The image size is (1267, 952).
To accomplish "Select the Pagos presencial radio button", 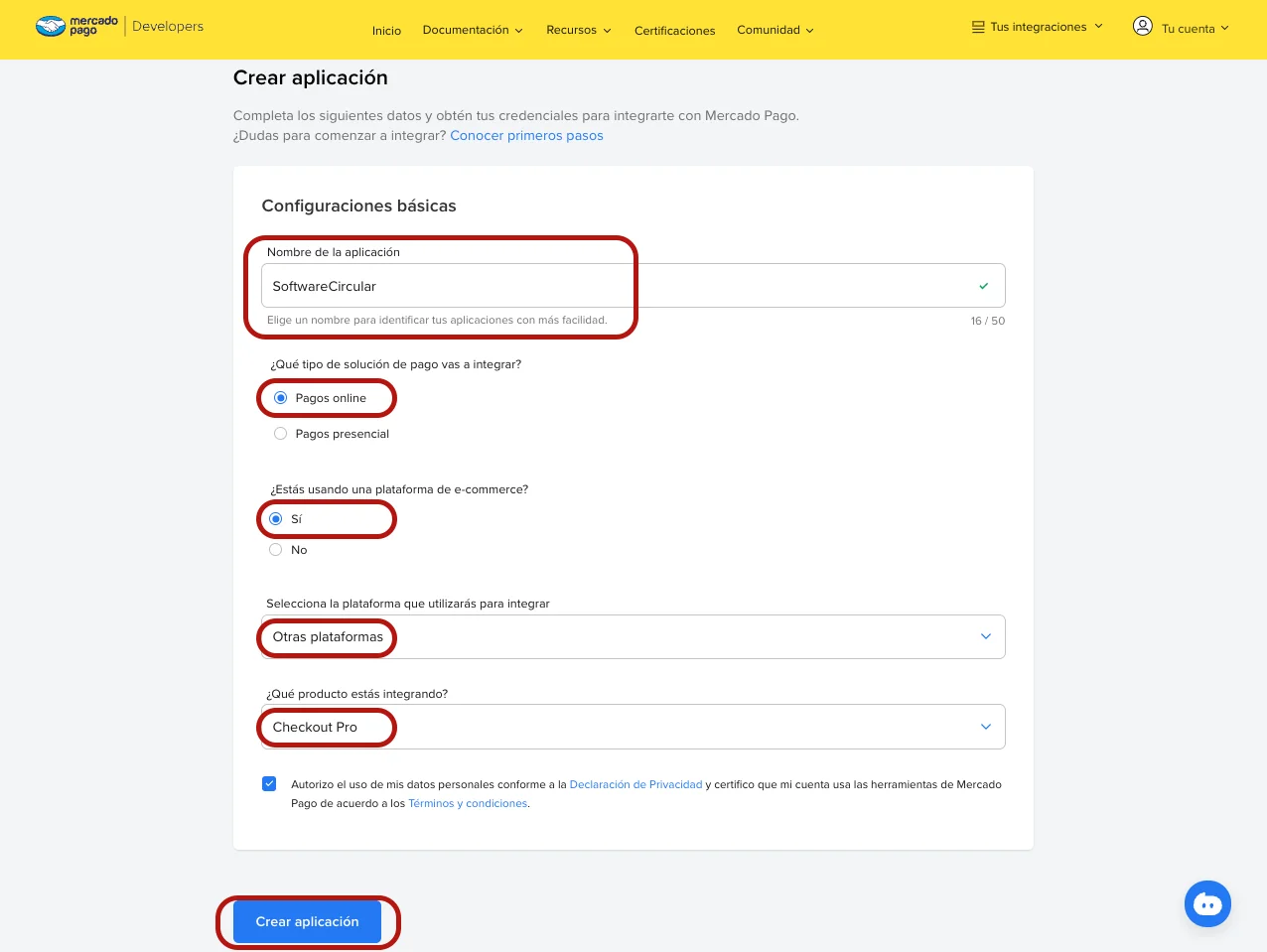I will [x=280, y=434].
